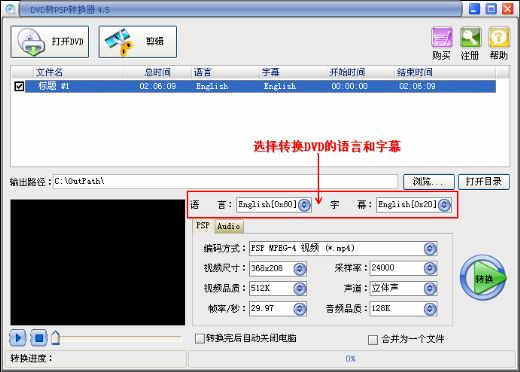This screenshot has width=520, height=372.
Task: Click the register (注册) key icon
Action: tap(470, 37)
